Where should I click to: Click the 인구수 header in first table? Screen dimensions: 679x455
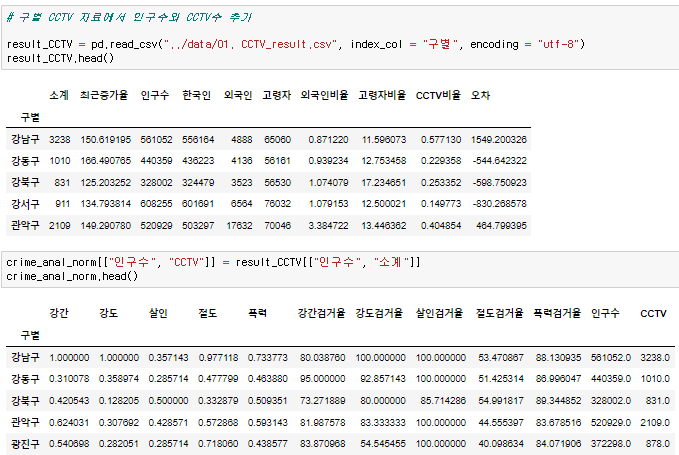coord(155,95)
